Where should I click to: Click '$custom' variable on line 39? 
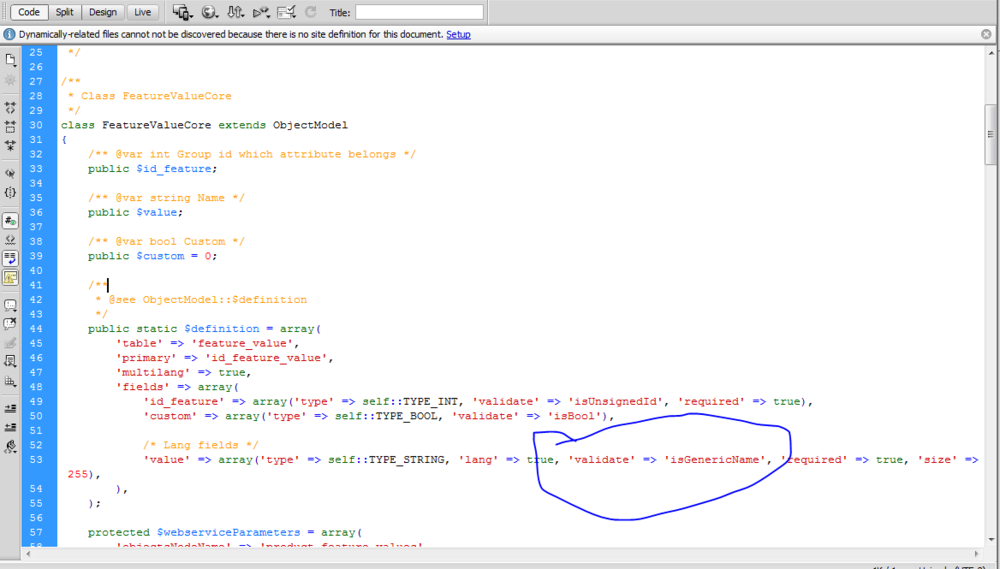pyautogui.click(x=160, y=256)
